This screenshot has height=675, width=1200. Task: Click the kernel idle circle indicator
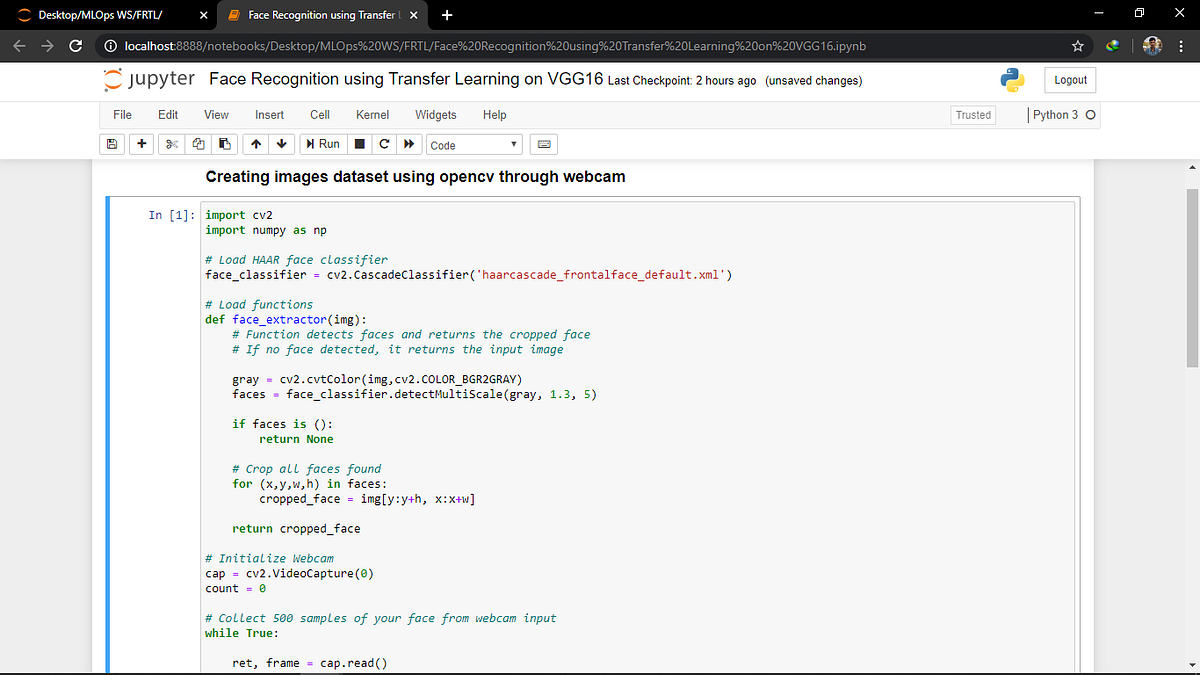(x=1090, y=115)
